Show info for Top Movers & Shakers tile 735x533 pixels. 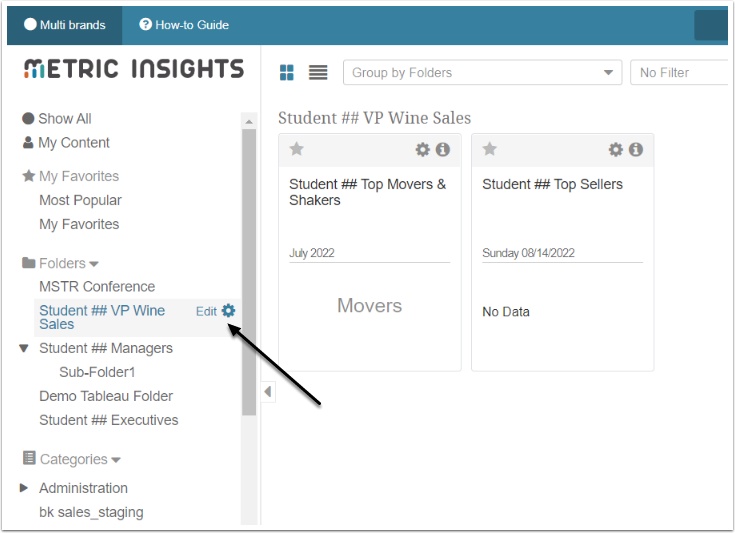coord(442,150)
